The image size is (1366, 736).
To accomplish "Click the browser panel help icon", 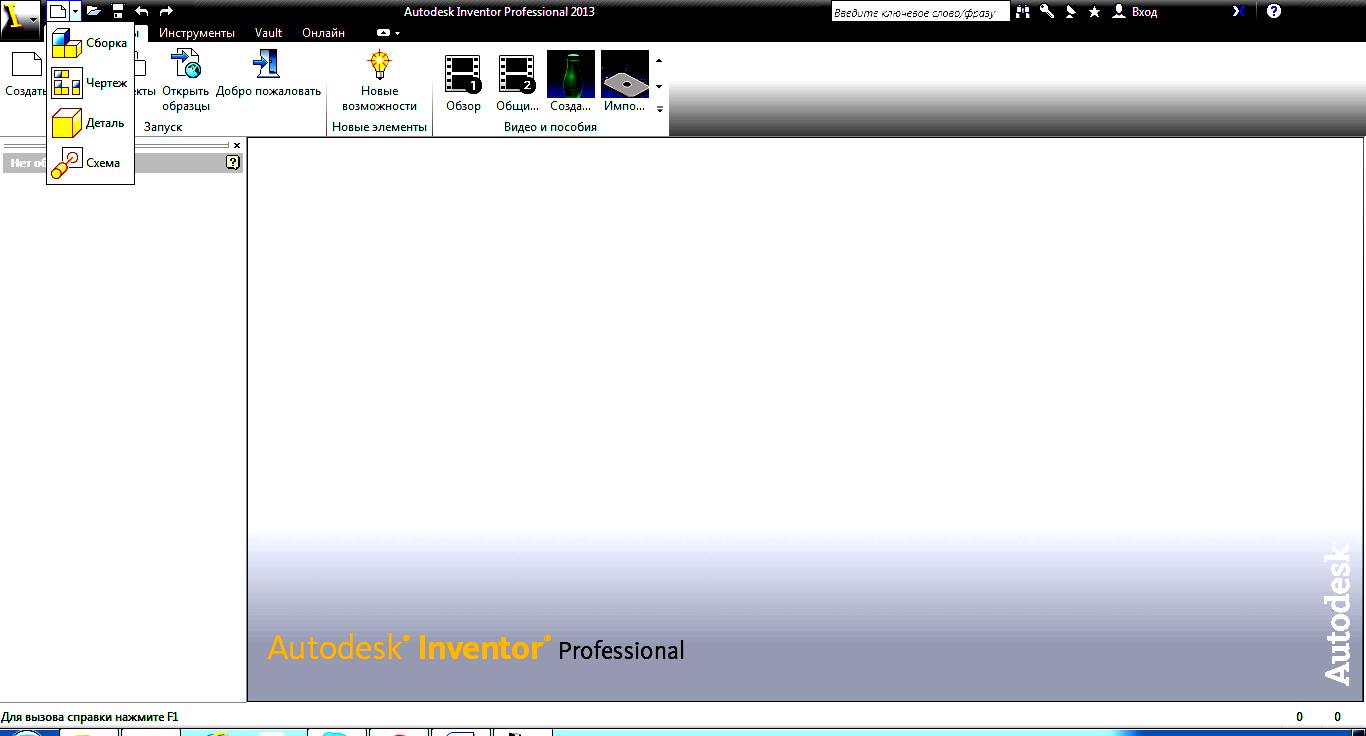I will [234, 162].
